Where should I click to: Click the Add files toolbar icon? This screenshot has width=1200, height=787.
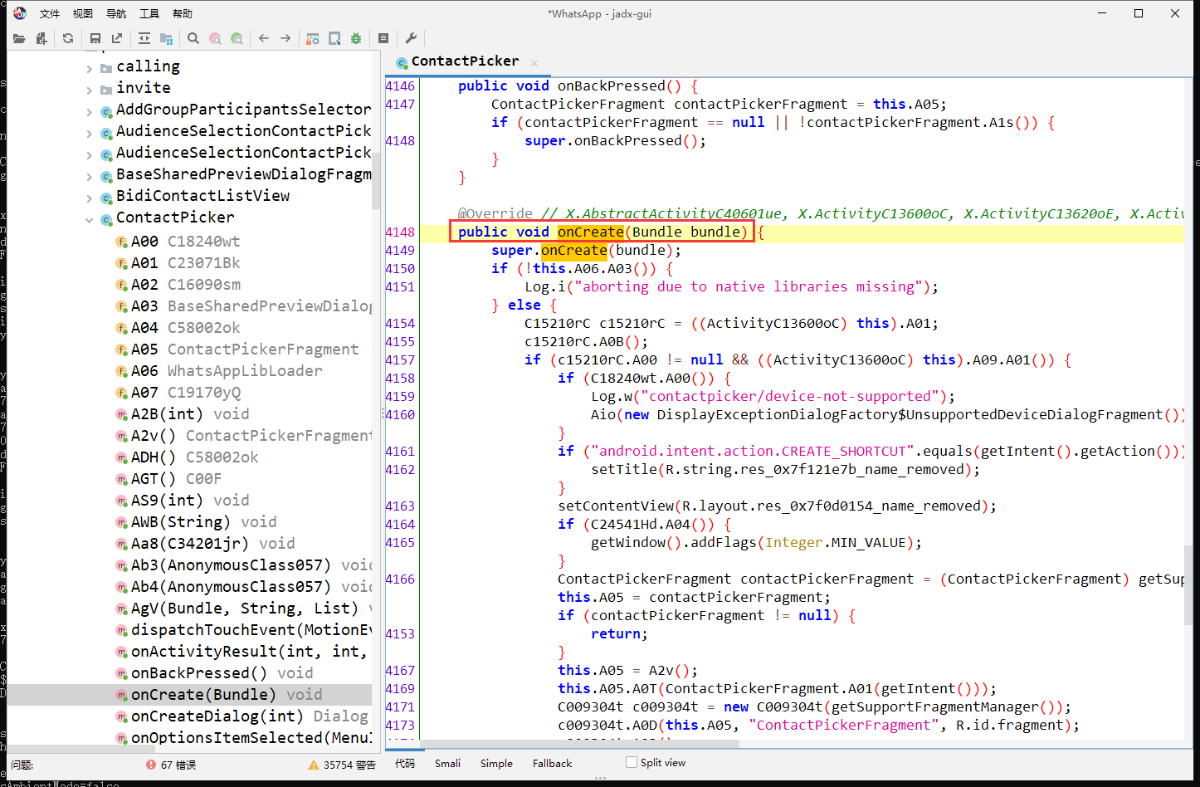[x=41, y=39]
